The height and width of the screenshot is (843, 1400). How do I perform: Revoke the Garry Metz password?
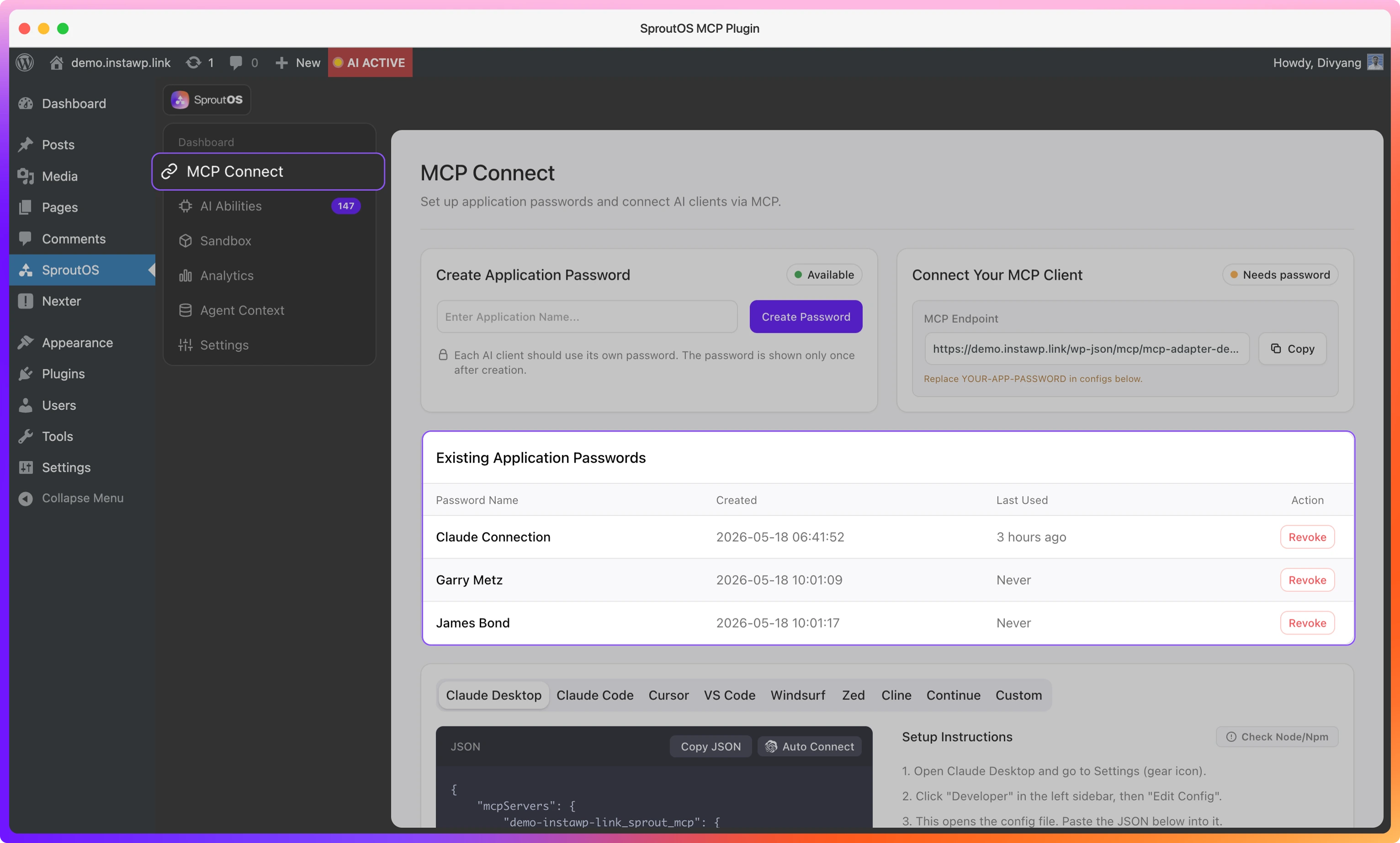click(x=1307, y=580)
